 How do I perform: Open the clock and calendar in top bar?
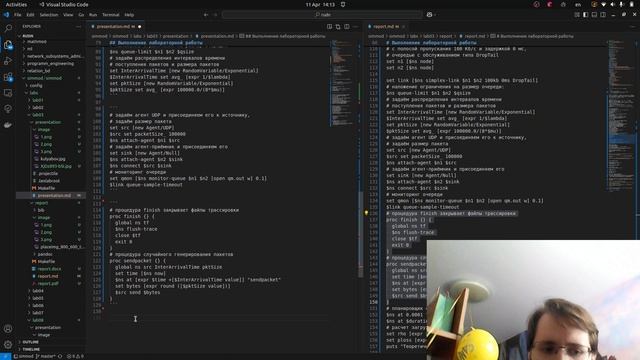[x=320, y=4]
